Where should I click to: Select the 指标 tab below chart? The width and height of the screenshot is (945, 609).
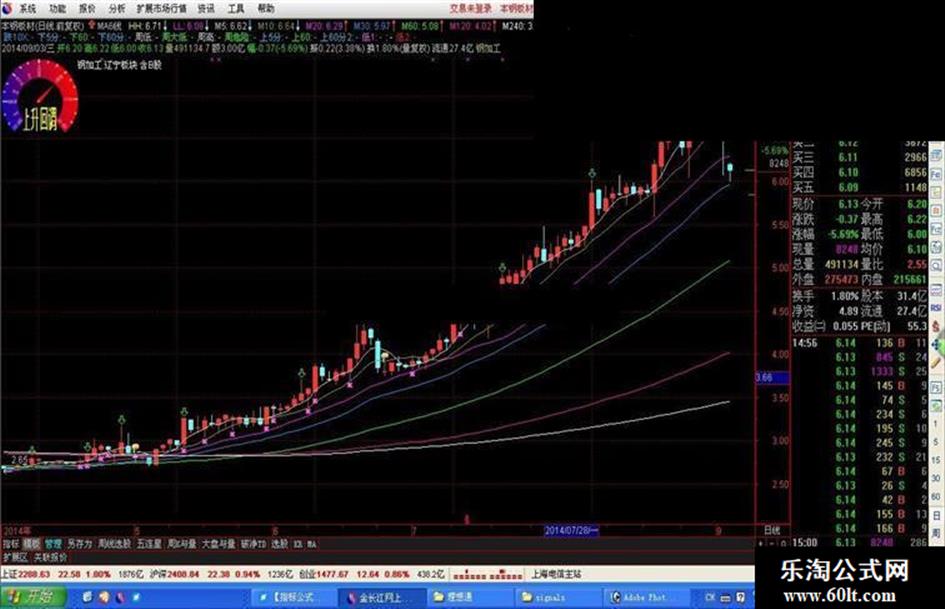coord(10,544)
